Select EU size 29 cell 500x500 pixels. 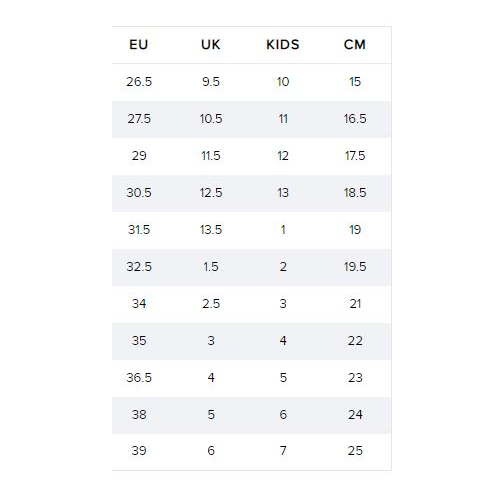click(139, 156)
